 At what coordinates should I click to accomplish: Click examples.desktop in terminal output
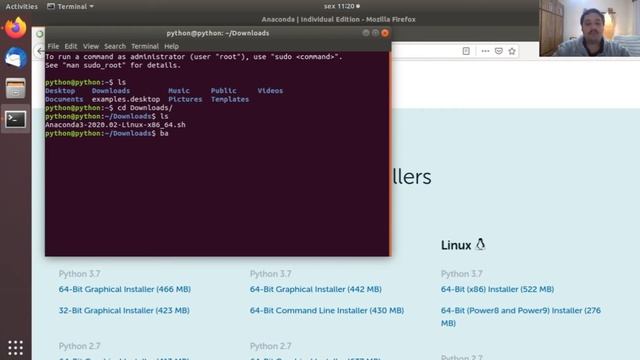pyautogui.click(x=126, y=99)
